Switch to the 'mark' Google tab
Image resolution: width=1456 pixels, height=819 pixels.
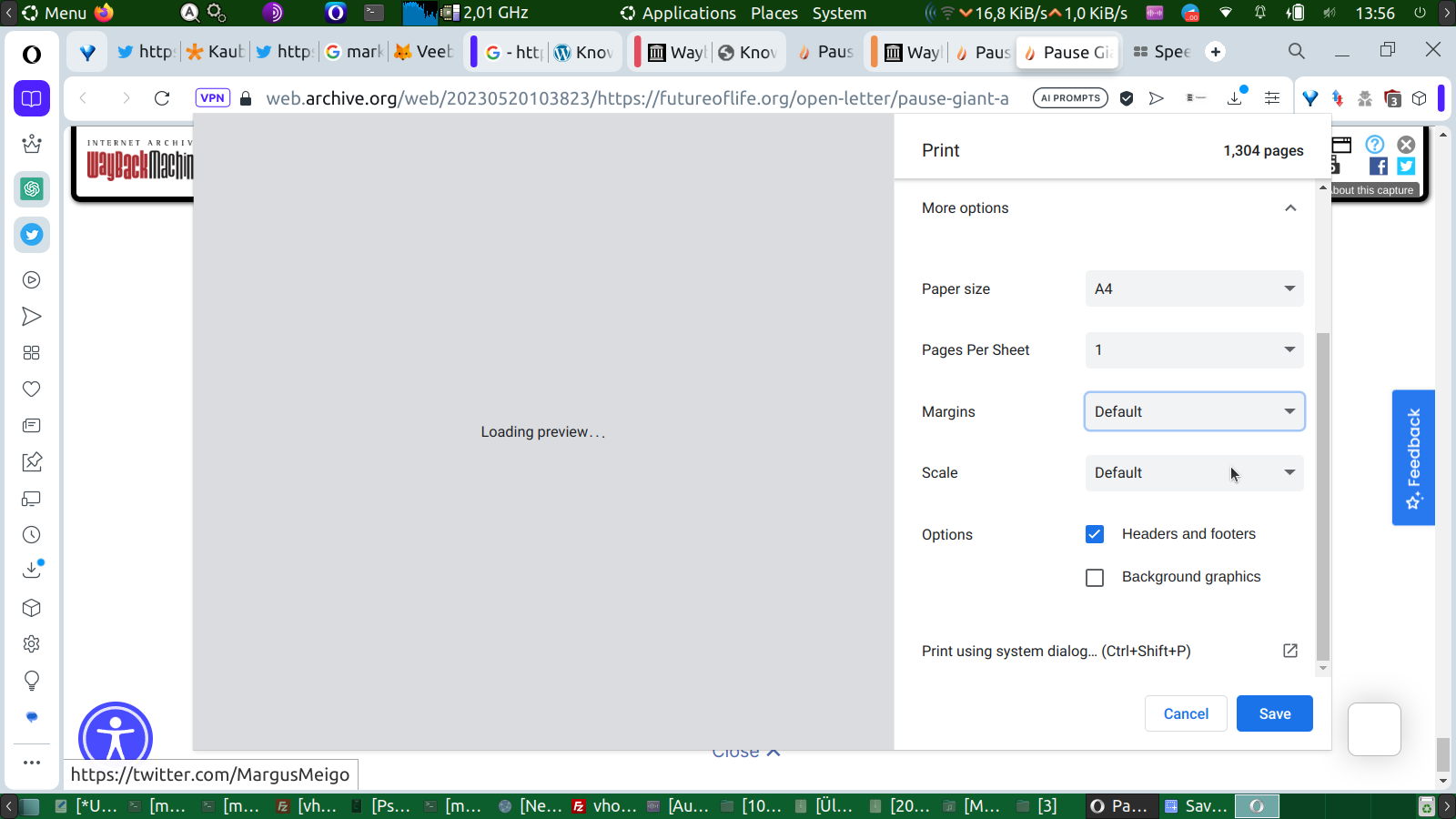(355, 52)
